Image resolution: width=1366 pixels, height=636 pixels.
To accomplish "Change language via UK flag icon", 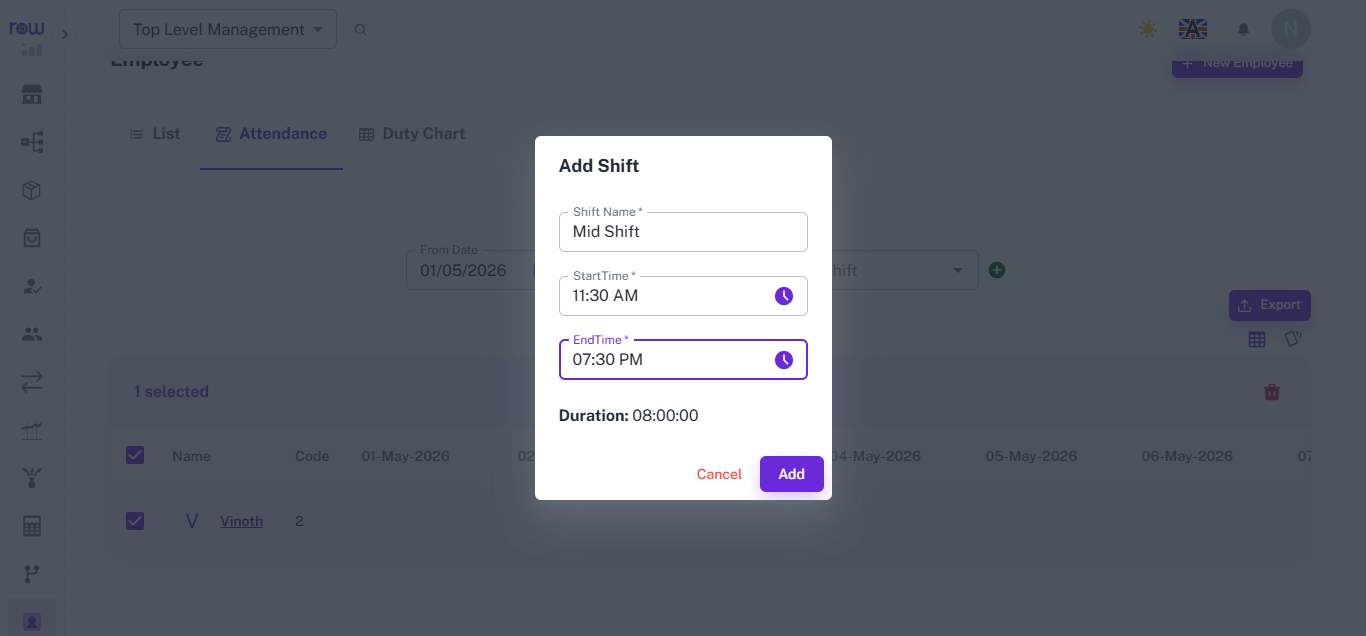I will click(x=1193, y=29).
